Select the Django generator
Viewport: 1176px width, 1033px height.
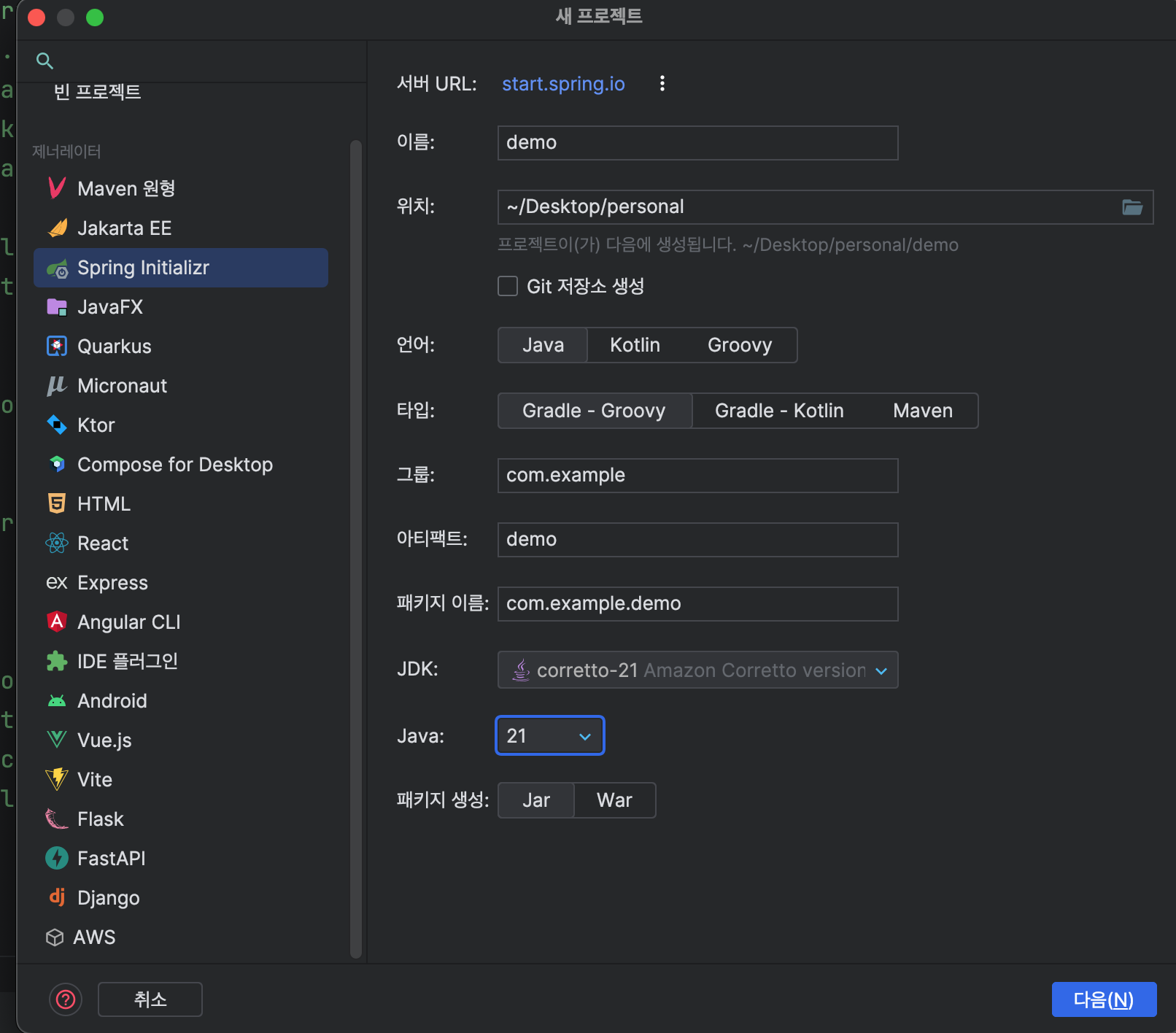(181, 898)
